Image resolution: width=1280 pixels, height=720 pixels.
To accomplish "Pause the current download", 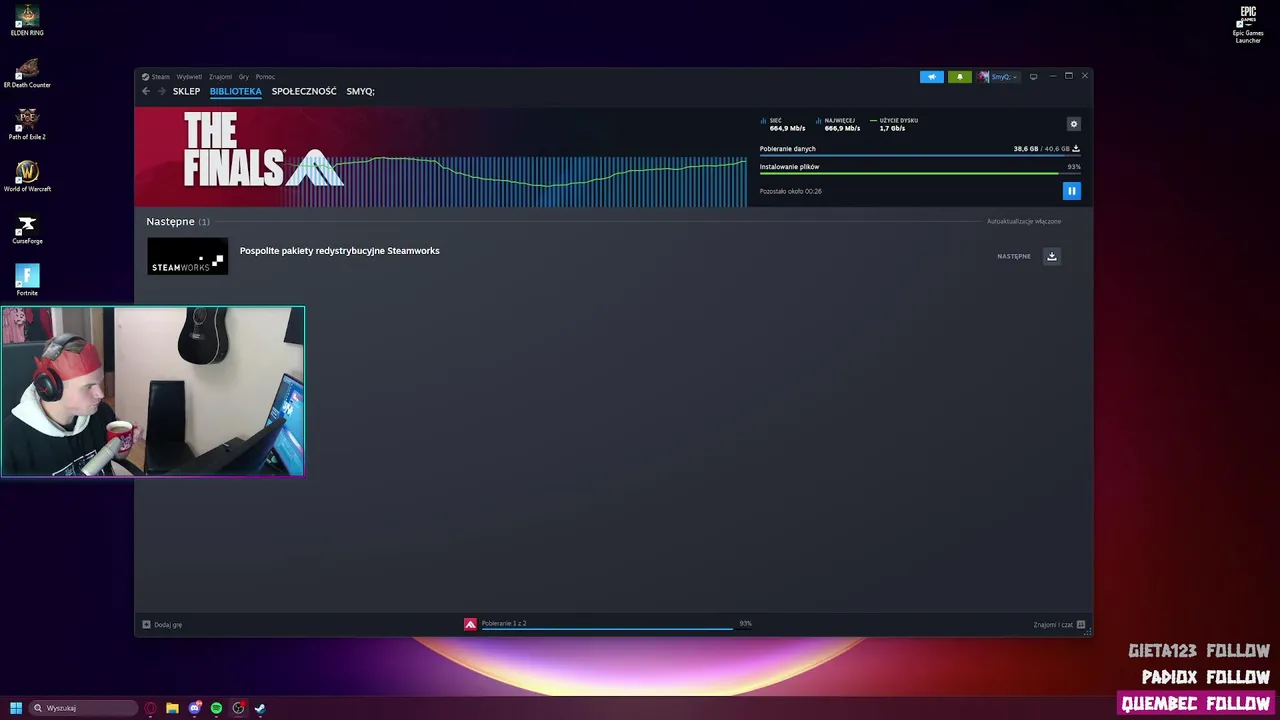I will tap(1071, 191).
